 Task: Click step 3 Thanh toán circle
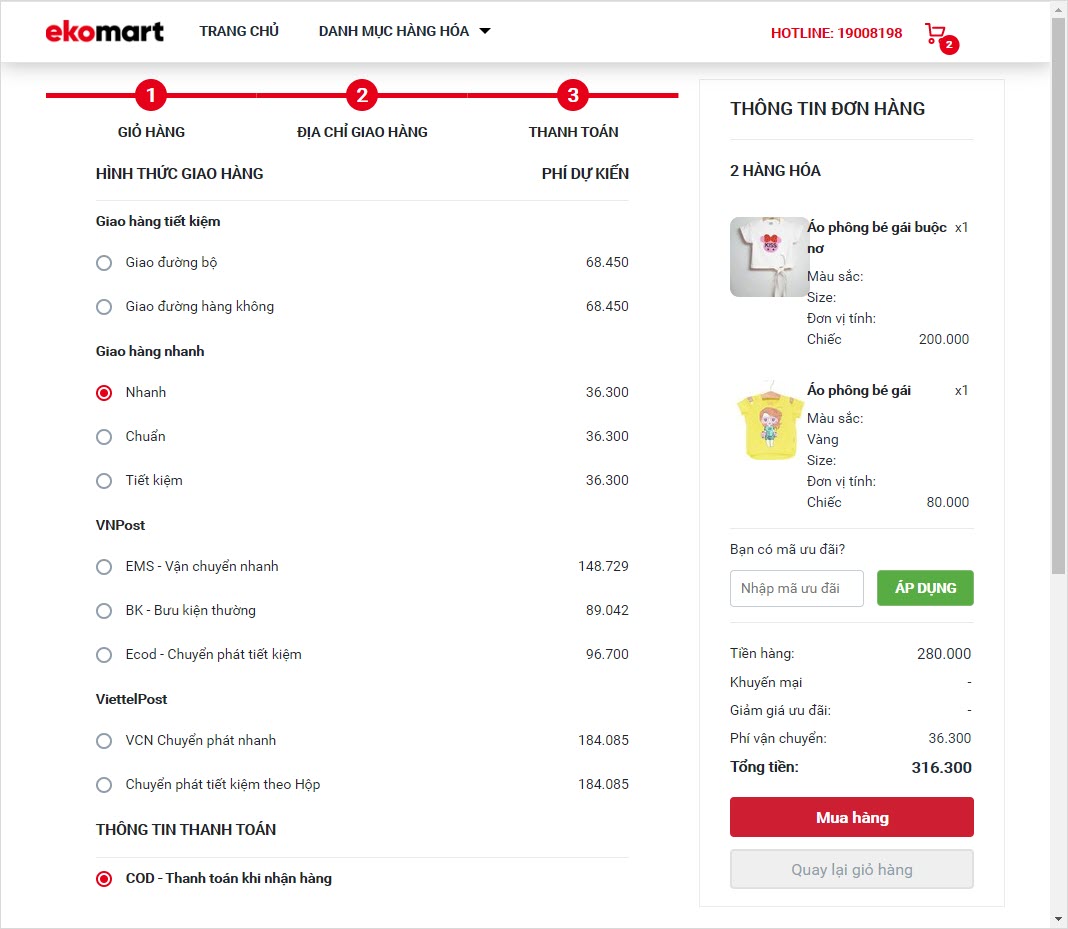pos(573,96)
